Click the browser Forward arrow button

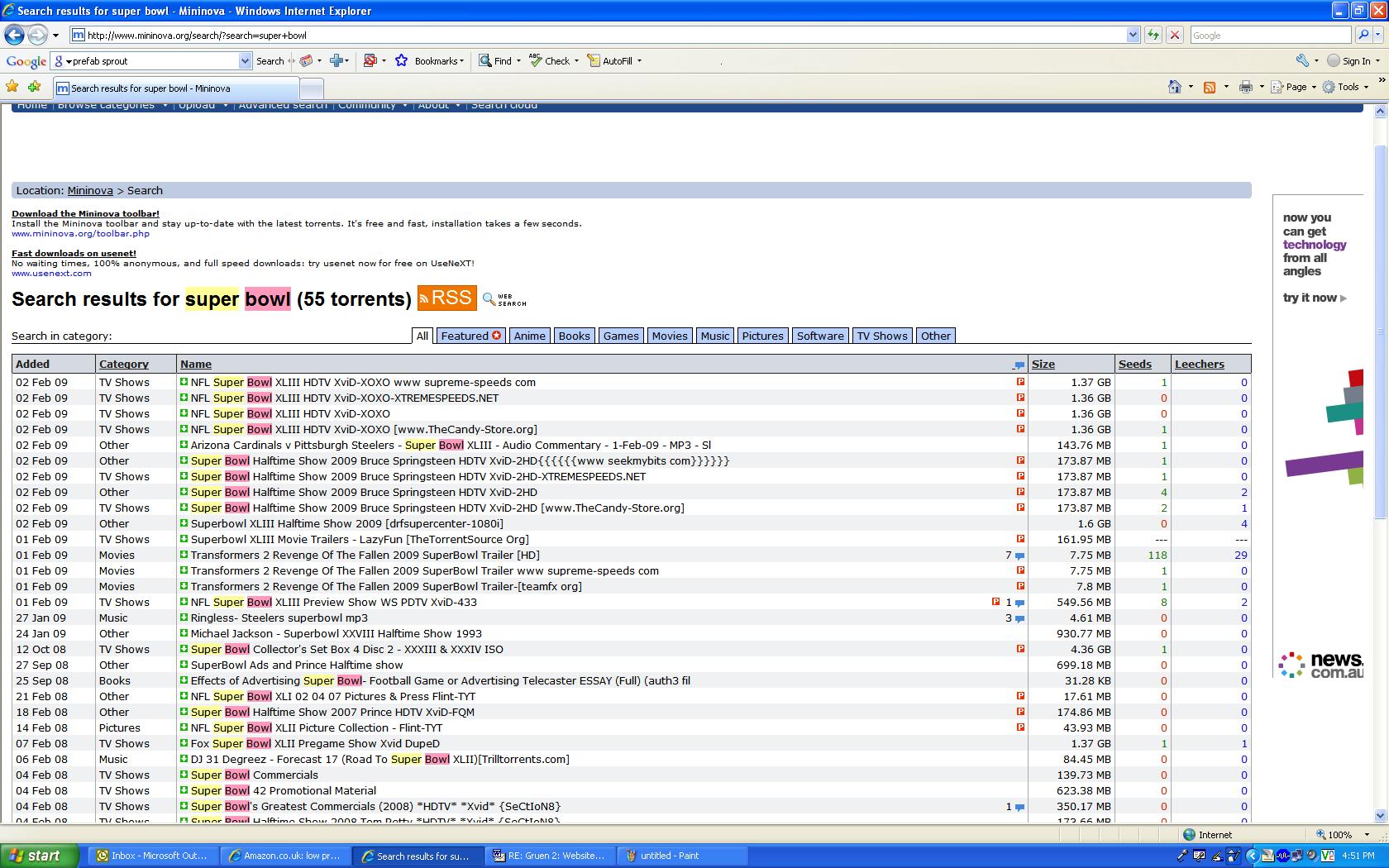coord(37,35)
